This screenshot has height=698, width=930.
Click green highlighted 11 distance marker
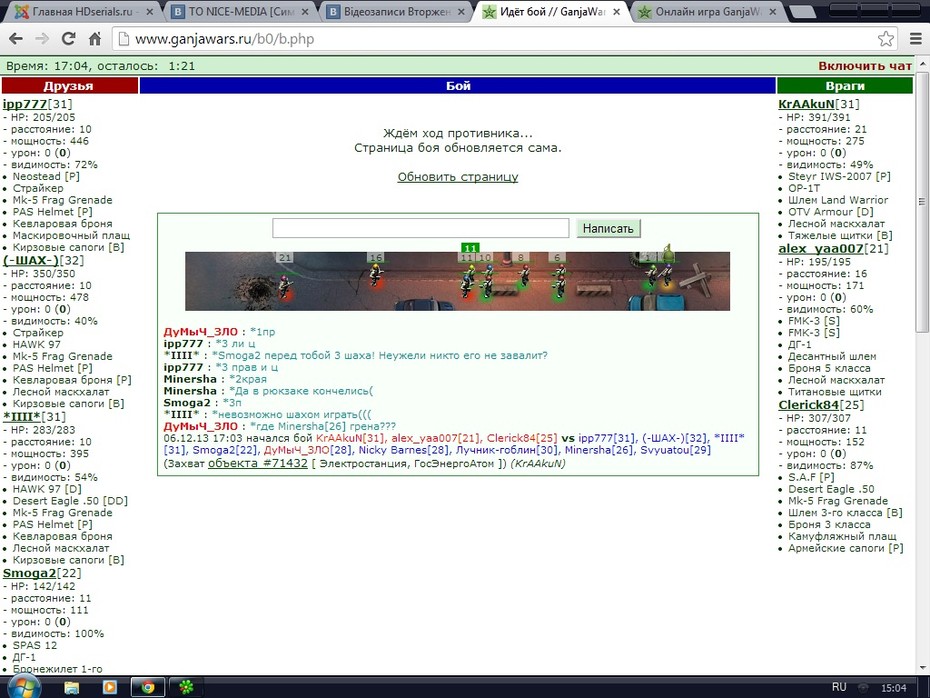[x=470, y=248]
